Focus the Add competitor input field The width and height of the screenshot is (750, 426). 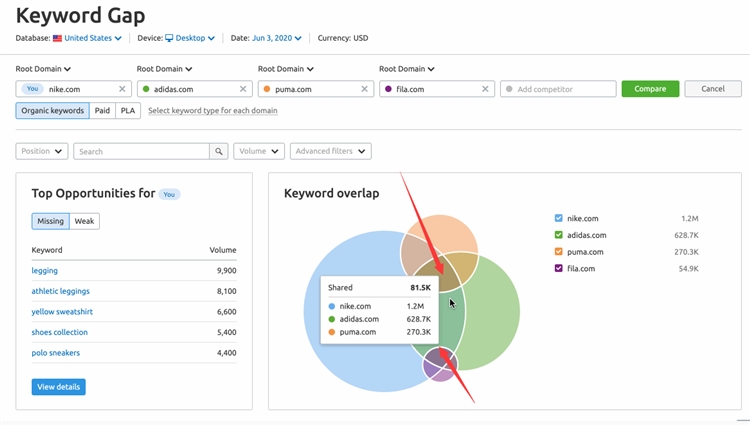click(558, 89)
